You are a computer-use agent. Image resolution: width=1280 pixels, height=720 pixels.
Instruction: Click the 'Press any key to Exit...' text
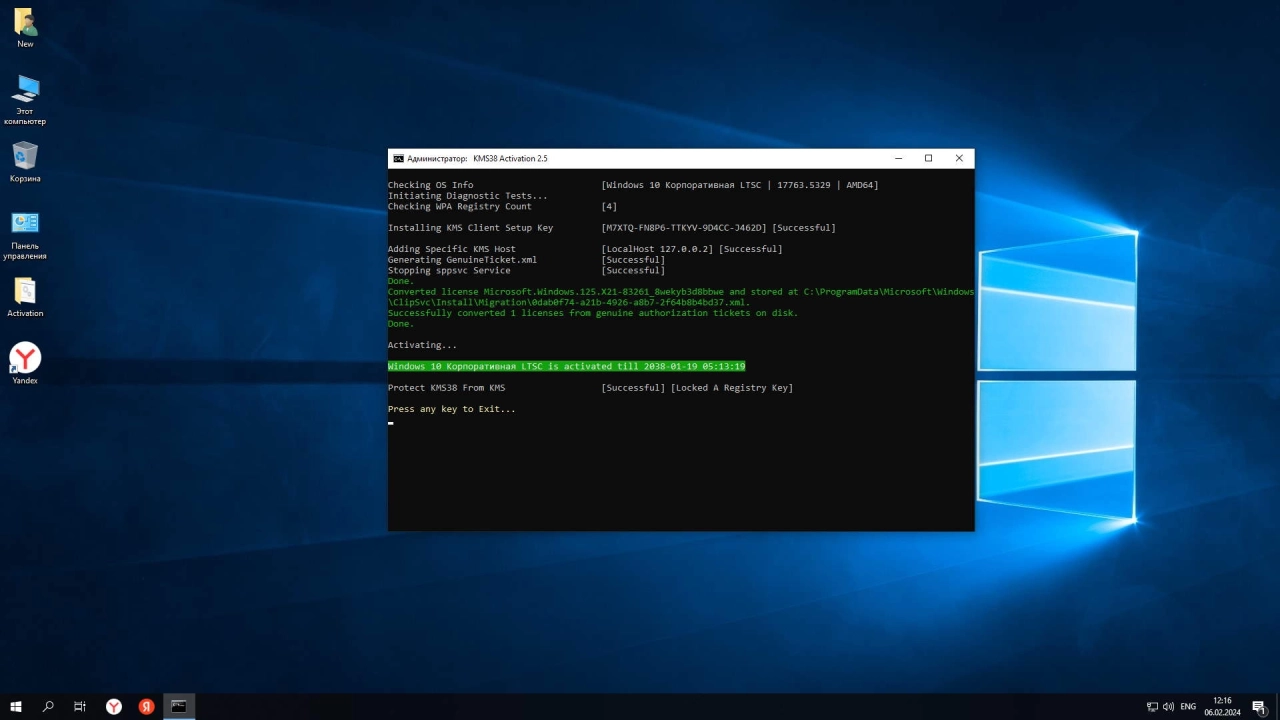coord(452,409)
